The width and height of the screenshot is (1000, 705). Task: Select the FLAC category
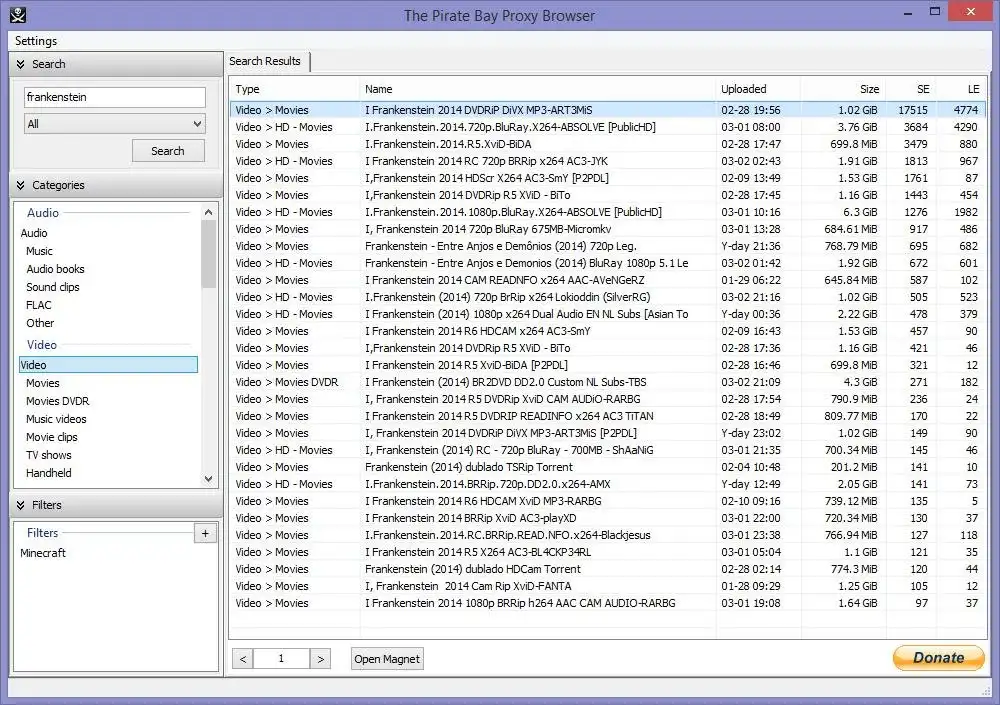click(x=39, y=305)
